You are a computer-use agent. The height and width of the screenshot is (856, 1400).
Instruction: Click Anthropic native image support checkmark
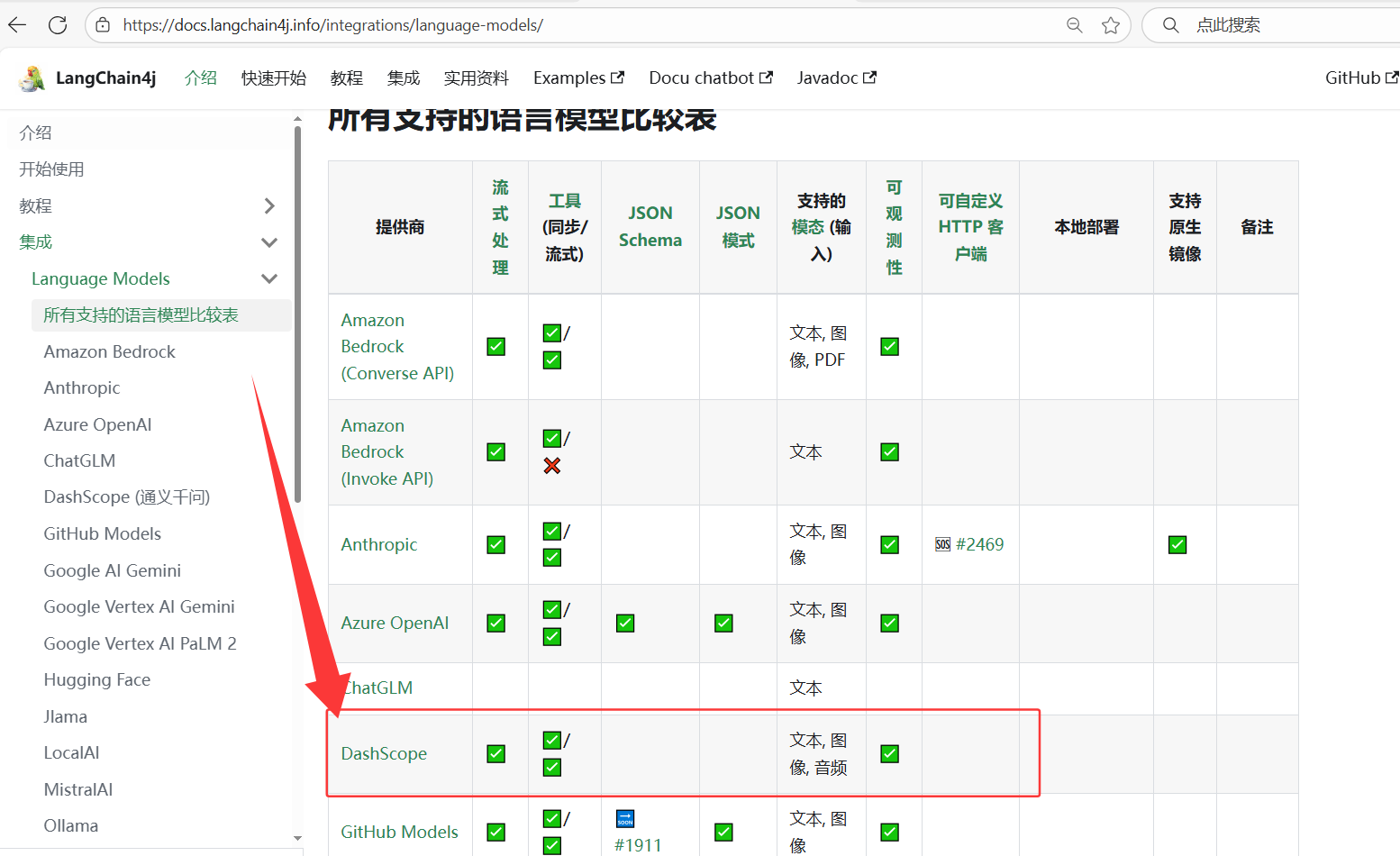[x=1177, y=544]
